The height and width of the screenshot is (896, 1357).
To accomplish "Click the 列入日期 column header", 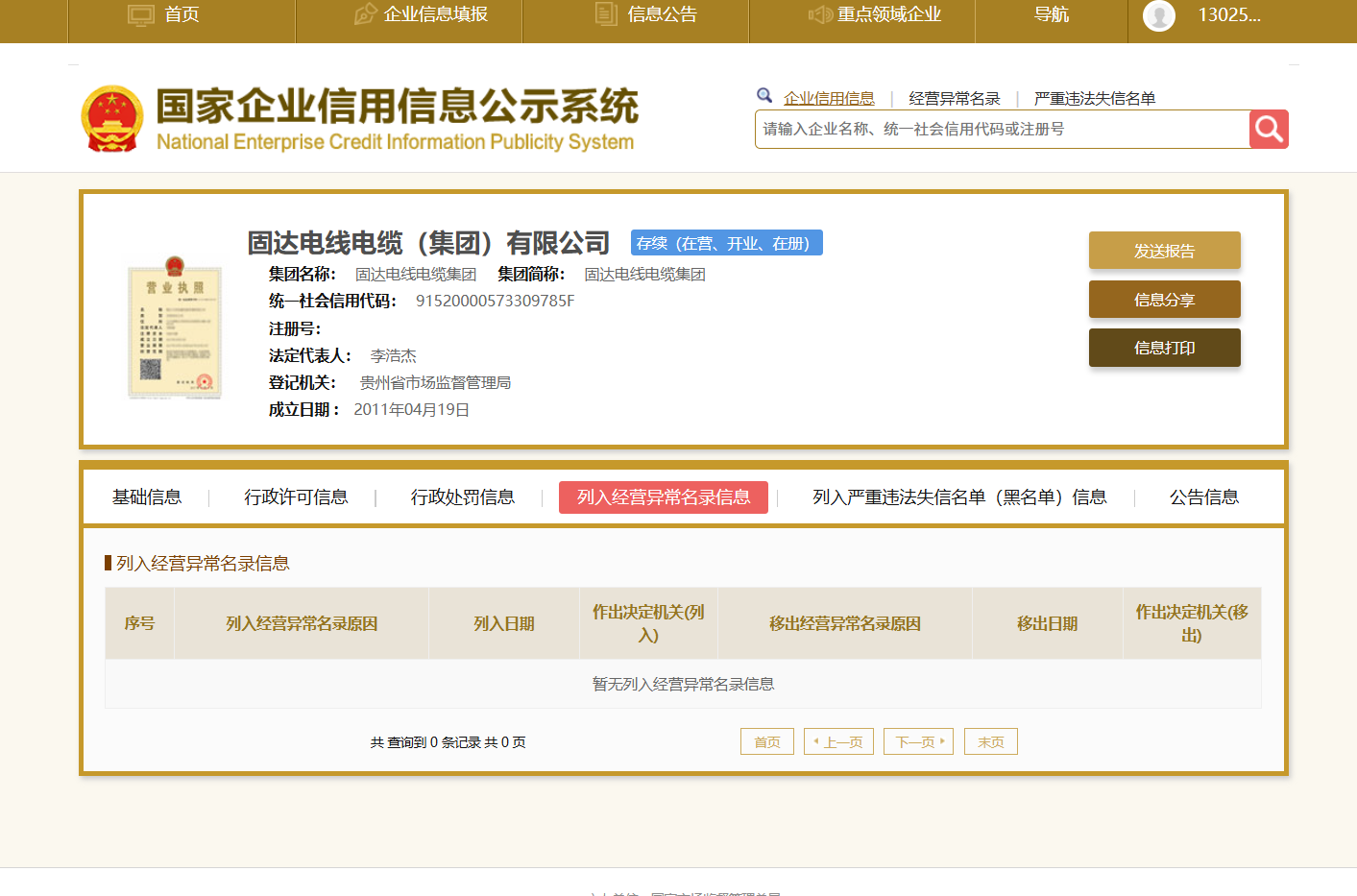I will [x=504, y=623].
